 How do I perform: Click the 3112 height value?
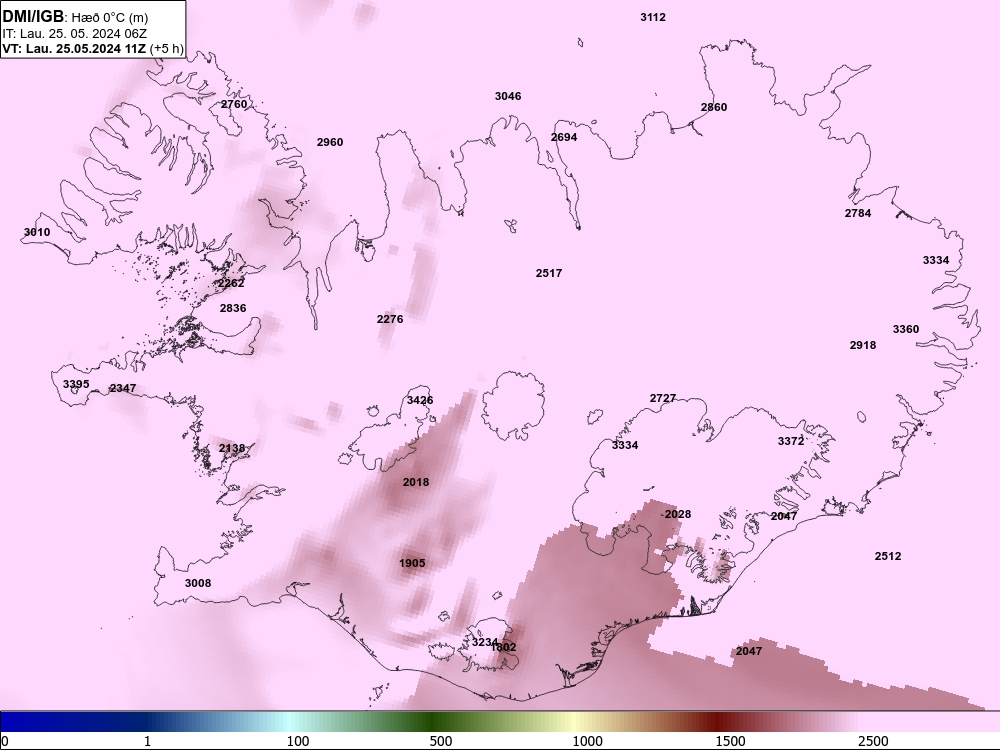[653, 17]
